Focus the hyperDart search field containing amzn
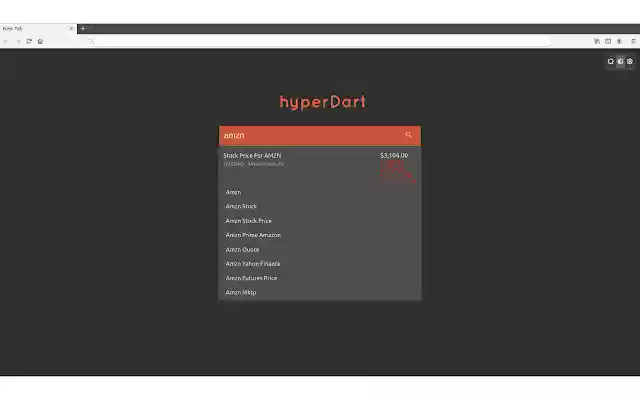The height and width of the screenshot is (400, 640). click(x=320, y=136)
